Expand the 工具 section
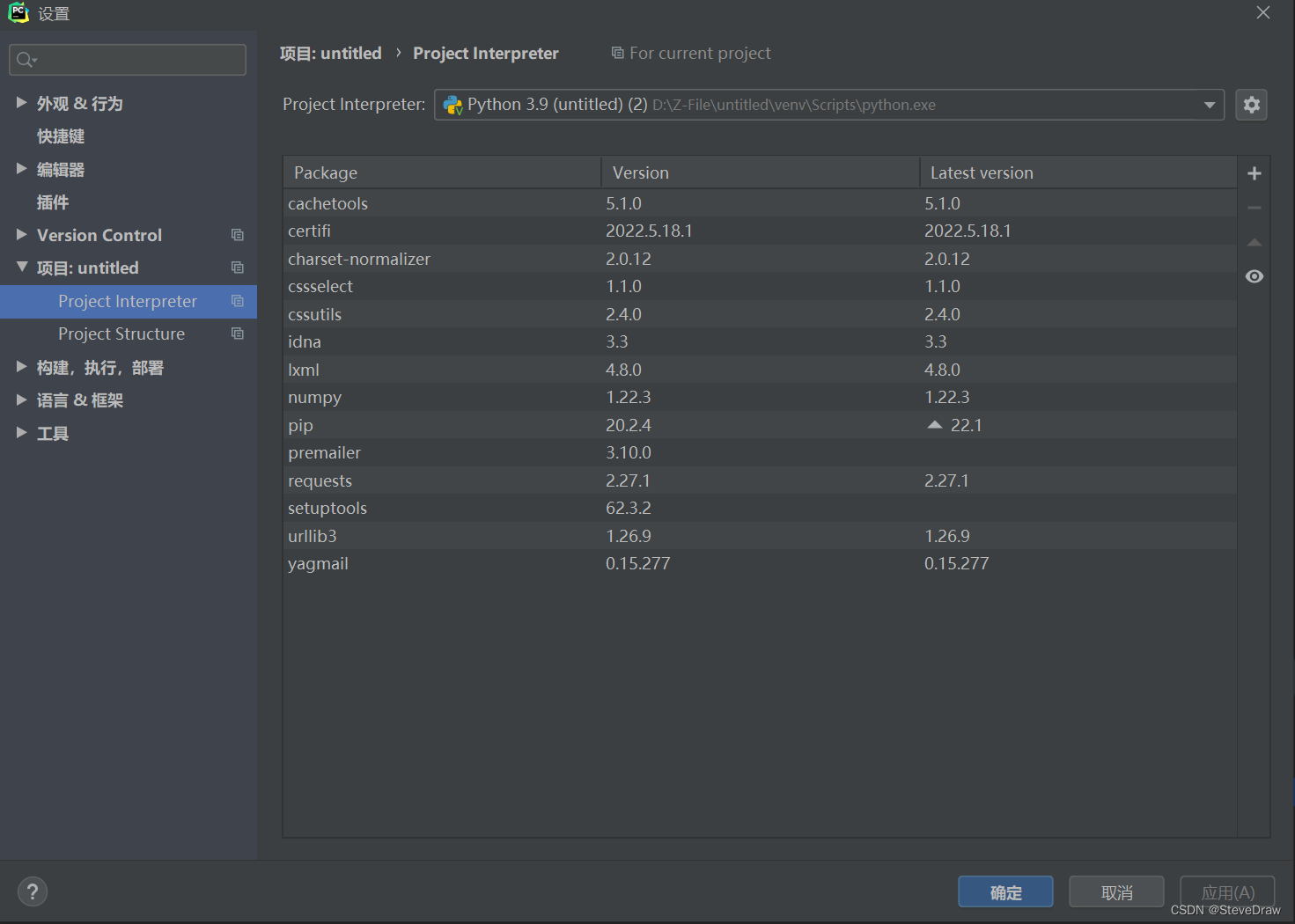Viewport: 1295px width, 924px height. pyautogui.click(x=21, y=433)
